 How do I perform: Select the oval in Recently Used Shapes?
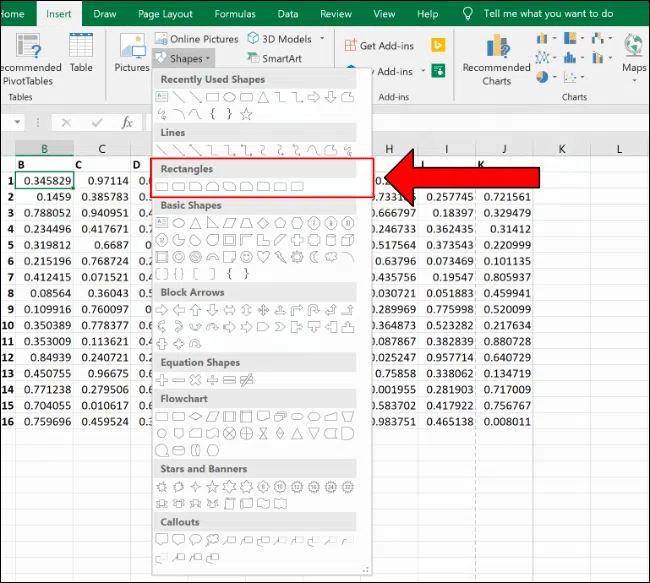coord(229,98)
